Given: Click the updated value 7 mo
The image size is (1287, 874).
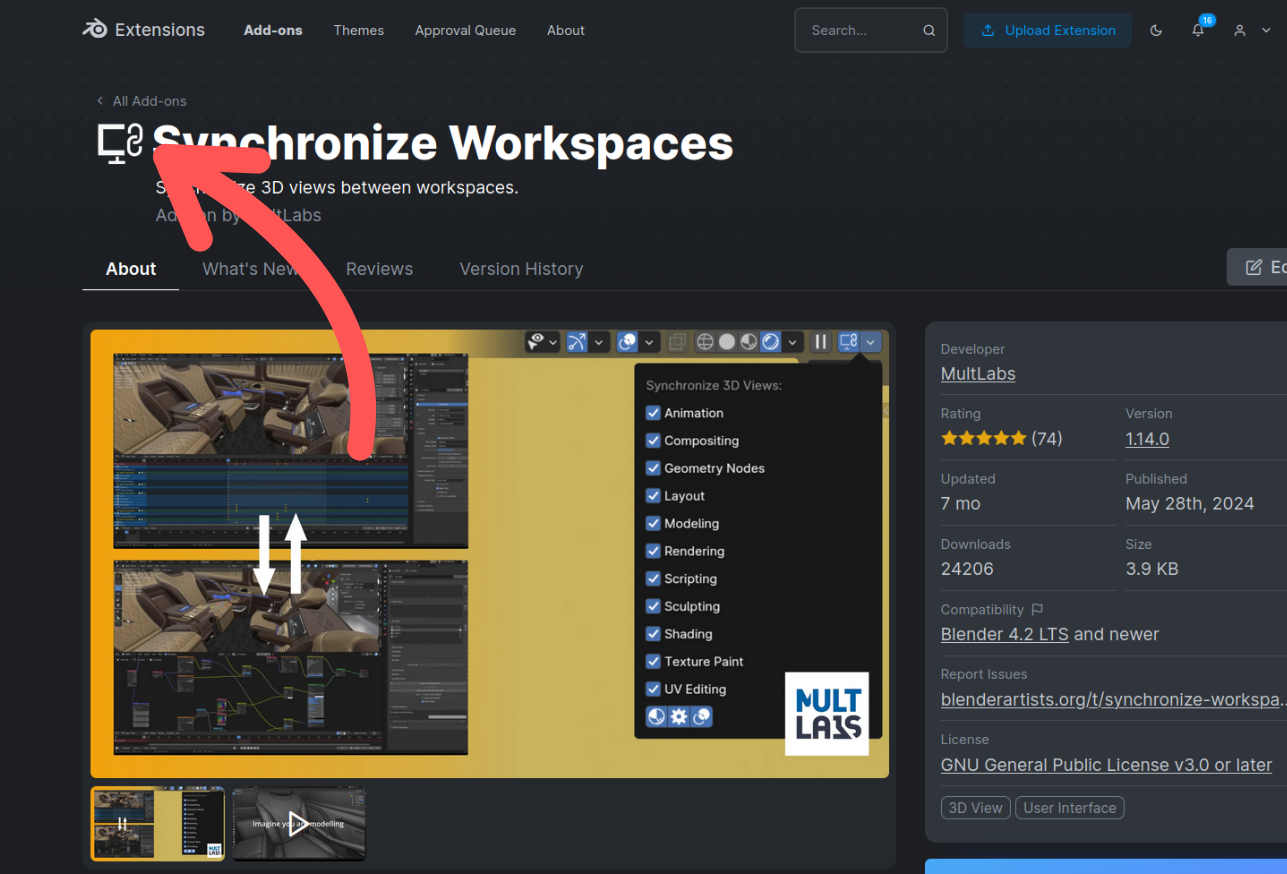Looking at the screenshot, I should coord(961,504).
